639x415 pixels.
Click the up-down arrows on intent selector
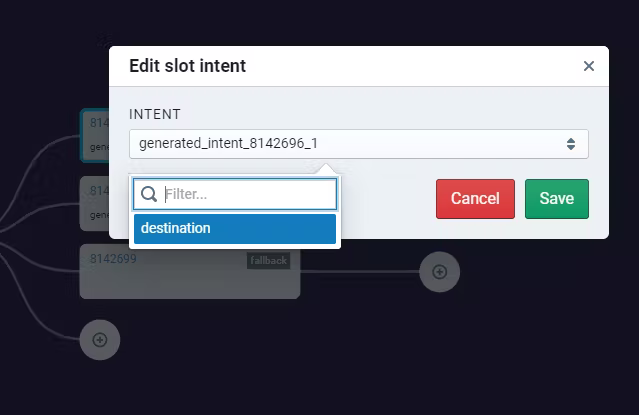pyautogui.click(x=571, y=144)
